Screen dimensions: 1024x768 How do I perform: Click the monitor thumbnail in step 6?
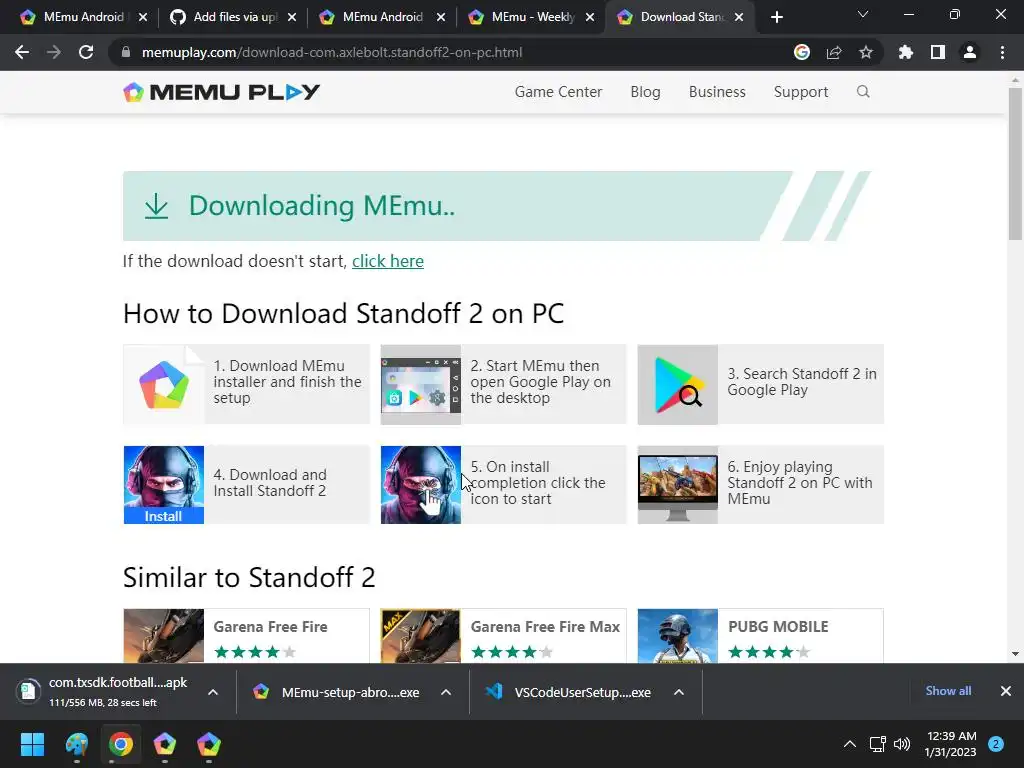[x=678, y=485]
